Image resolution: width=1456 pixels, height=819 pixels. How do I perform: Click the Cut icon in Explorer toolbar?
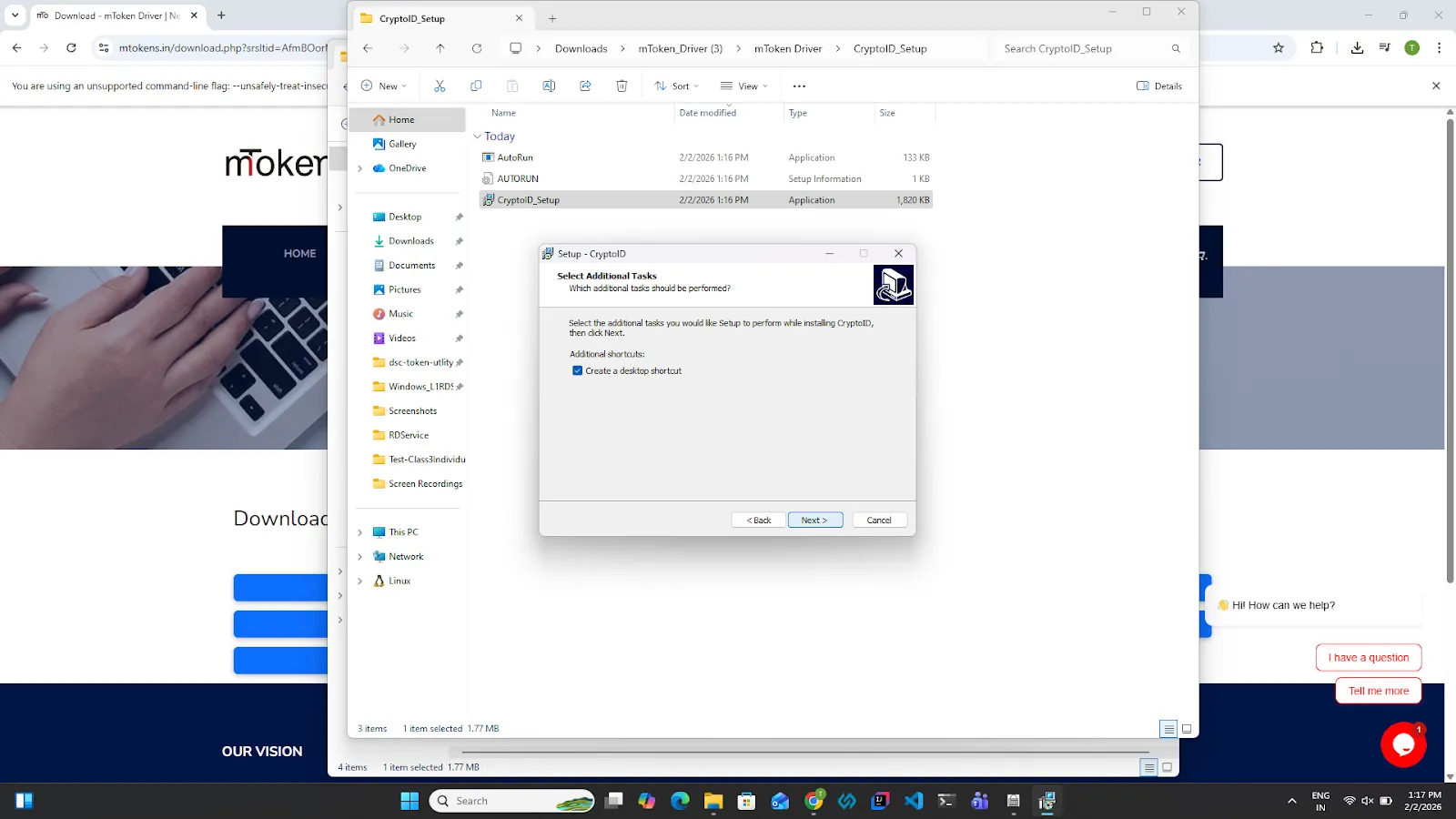pyautogui.click(x=440, y=86)
